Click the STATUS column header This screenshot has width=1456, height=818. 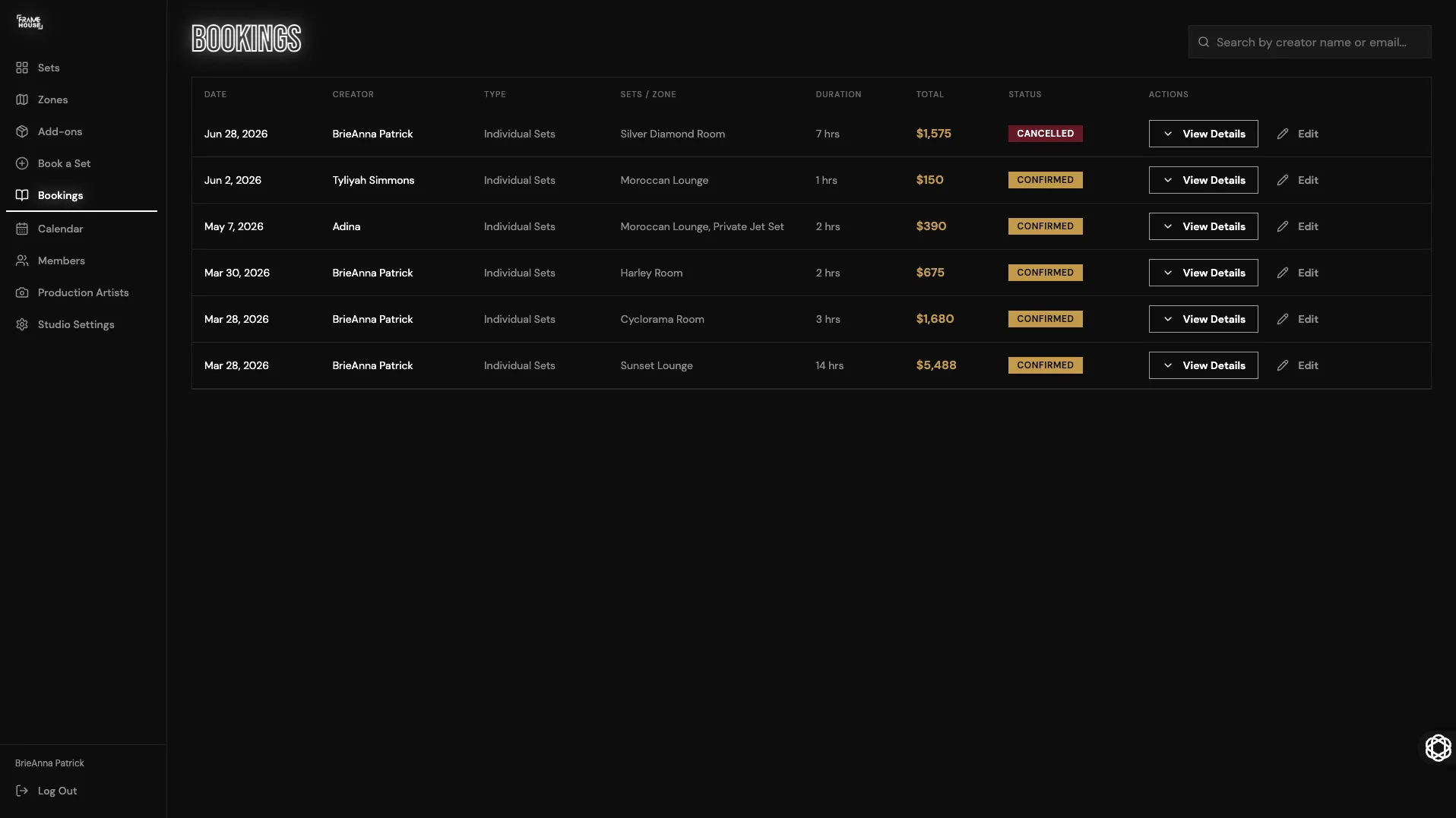tap(1024, 94)
